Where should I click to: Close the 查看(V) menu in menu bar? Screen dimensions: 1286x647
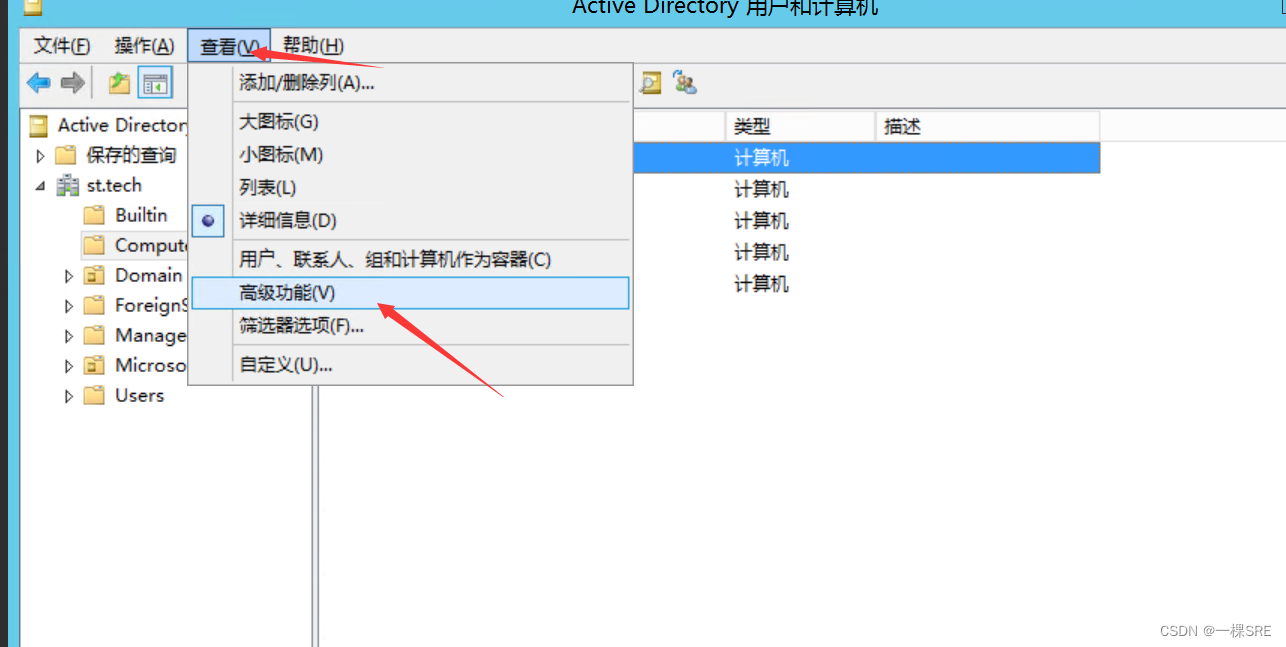[229, 46]
